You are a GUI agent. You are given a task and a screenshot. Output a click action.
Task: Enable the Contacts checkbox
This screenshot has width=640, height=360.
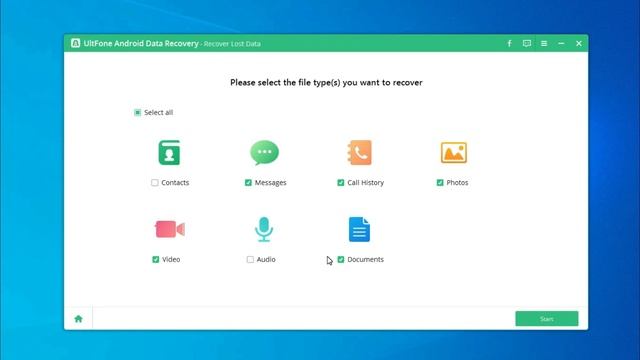click(x=155, y=182)
